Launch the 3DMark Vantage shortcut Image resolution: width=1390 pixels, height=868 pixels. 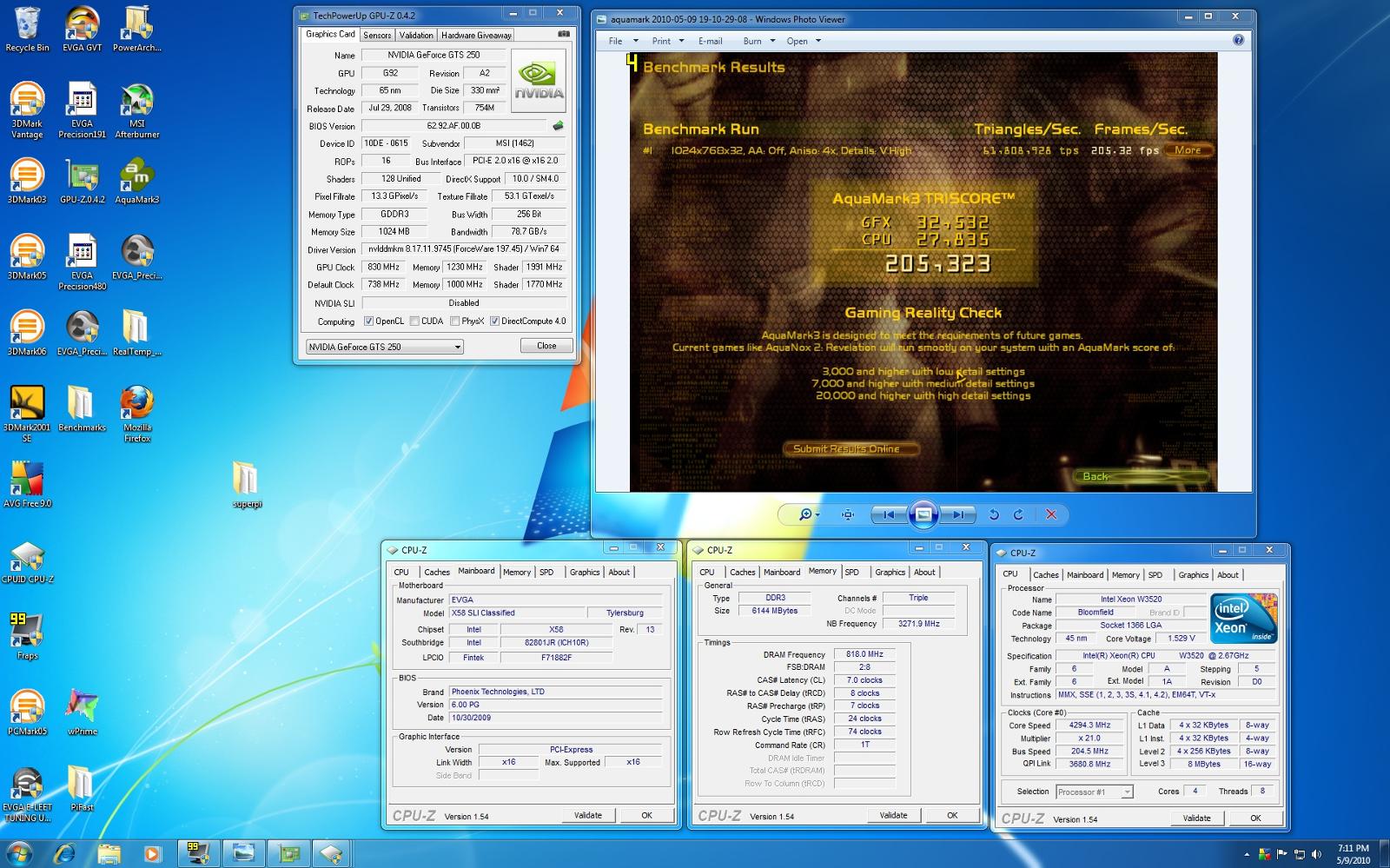click(x=27, y=110)
